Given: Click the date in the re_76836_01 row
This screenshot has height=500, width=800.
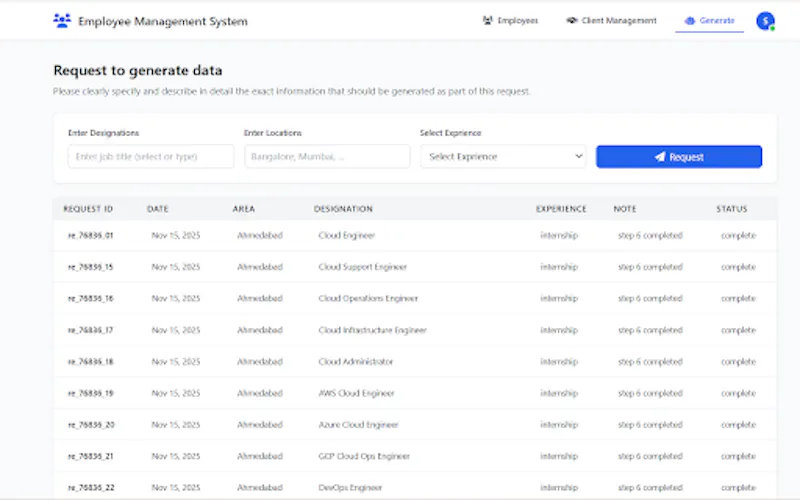Looking at the screenshot, I should [176, 236].
